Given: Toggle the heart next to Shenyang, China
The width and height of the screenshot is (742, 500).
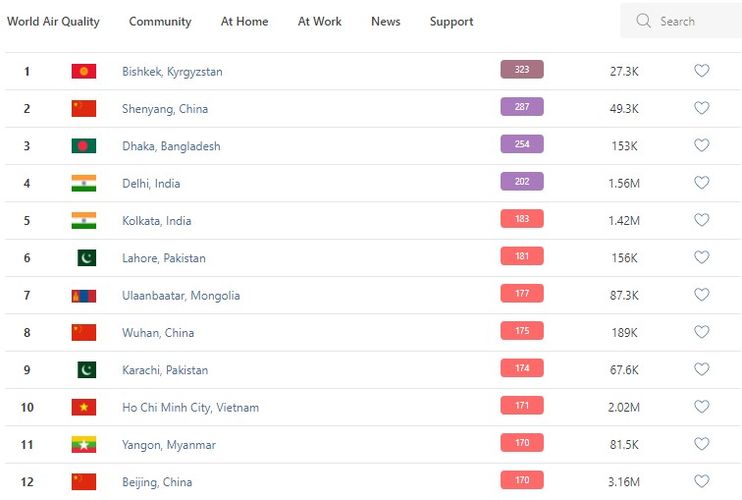Looking at the screenshot, I should (701, 108).
